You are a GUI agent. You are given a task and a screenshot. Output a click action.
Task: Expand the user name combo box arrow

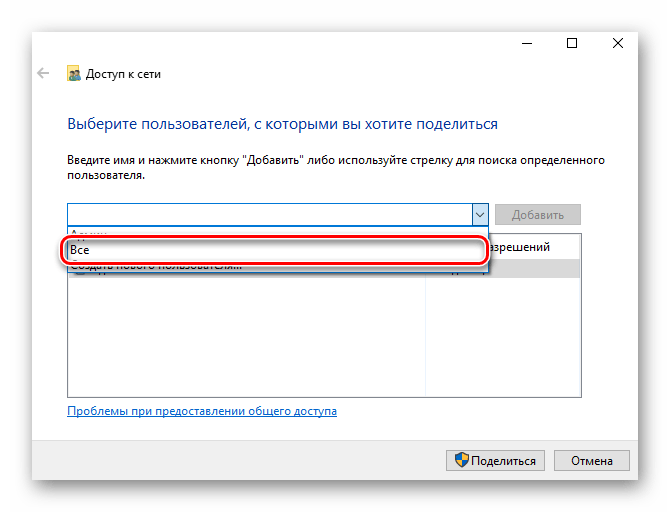click(x=480, y=215)
